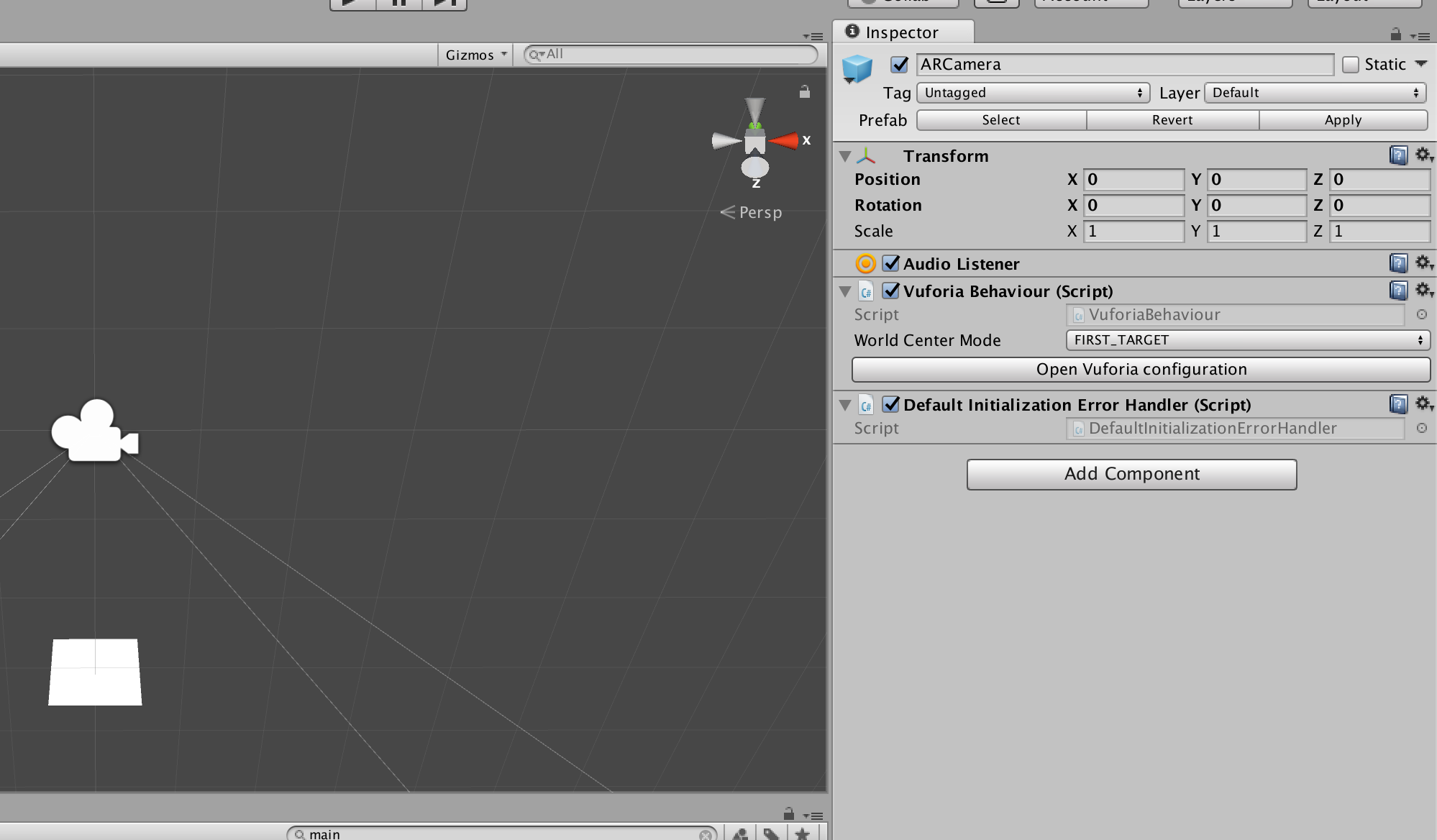Image resolution: width=1437 pixels, height=840 pixels.
Task: Click Open Vuforia configuration button
Action: [x=1141, y=370]
